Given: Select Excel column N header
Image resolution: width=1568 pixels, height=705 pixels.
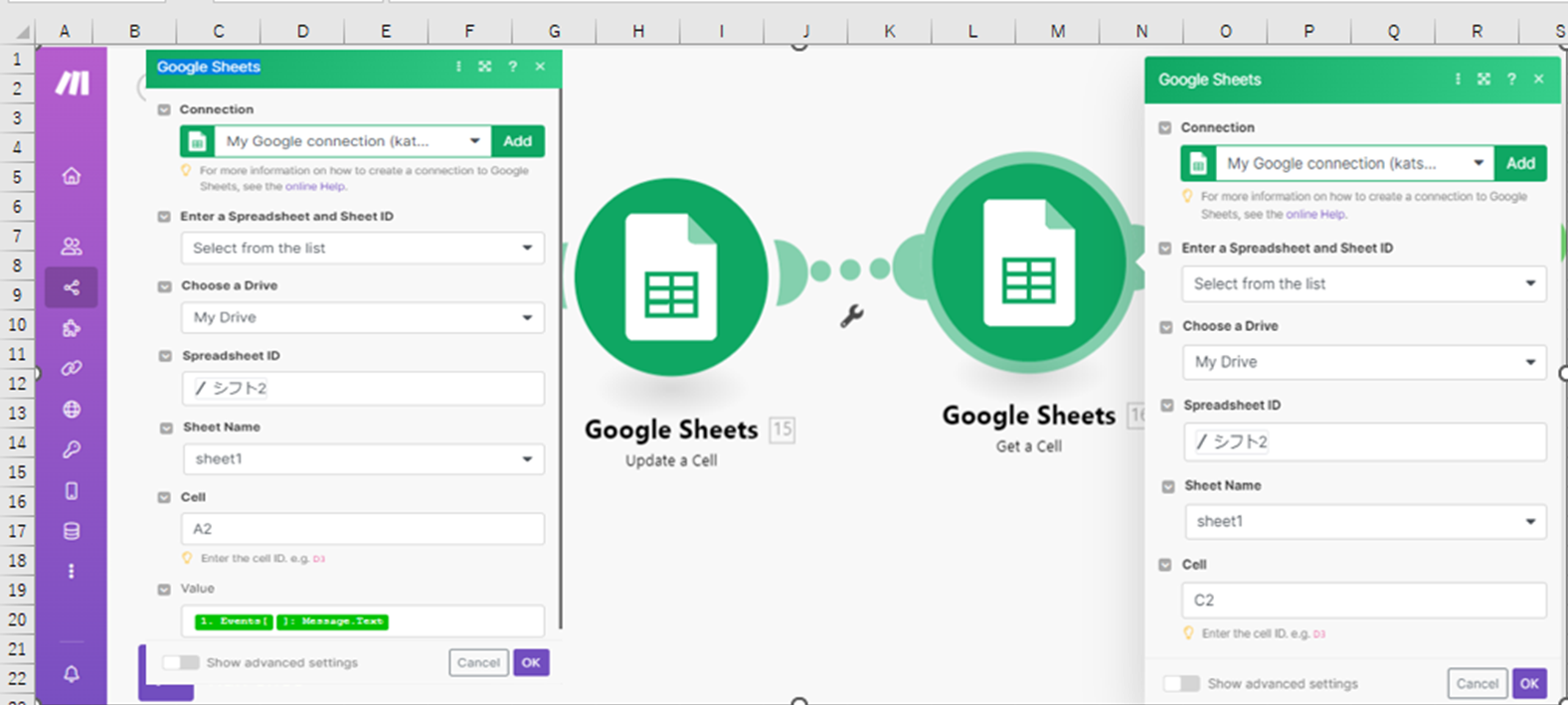Looking at the screenshot, I should coord(1141,31).
